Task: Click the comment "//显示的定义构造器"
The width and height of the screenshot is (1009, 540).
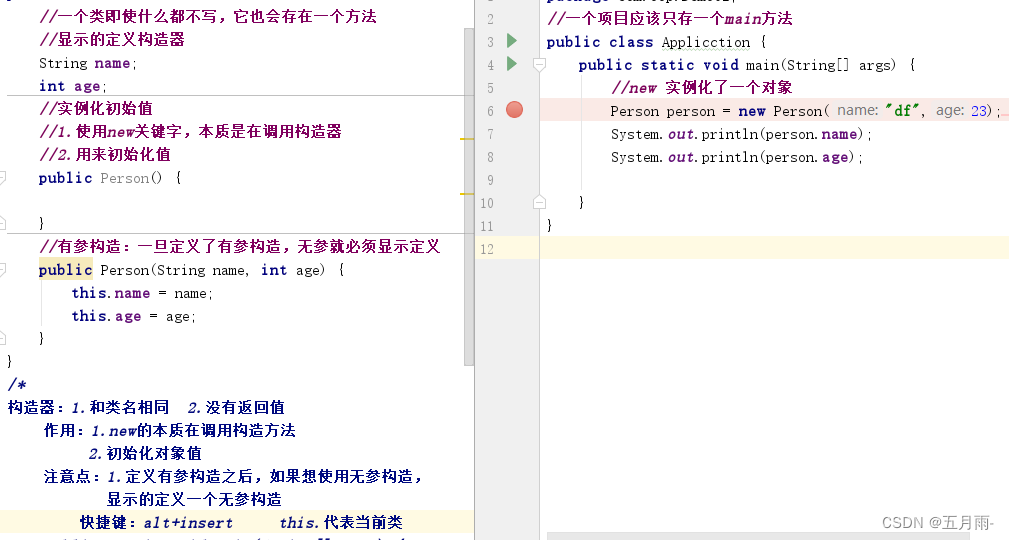Action: 111,39
